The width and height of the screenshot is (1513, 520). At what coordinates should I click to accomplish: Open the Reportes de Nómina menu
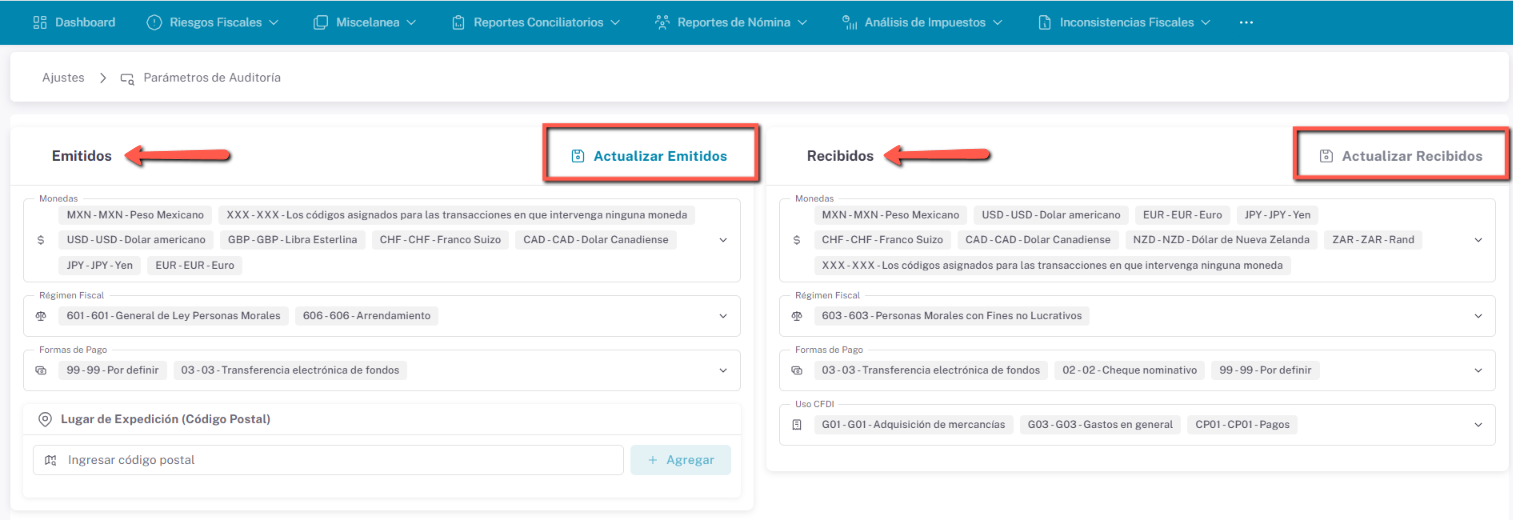click(731, 22)
